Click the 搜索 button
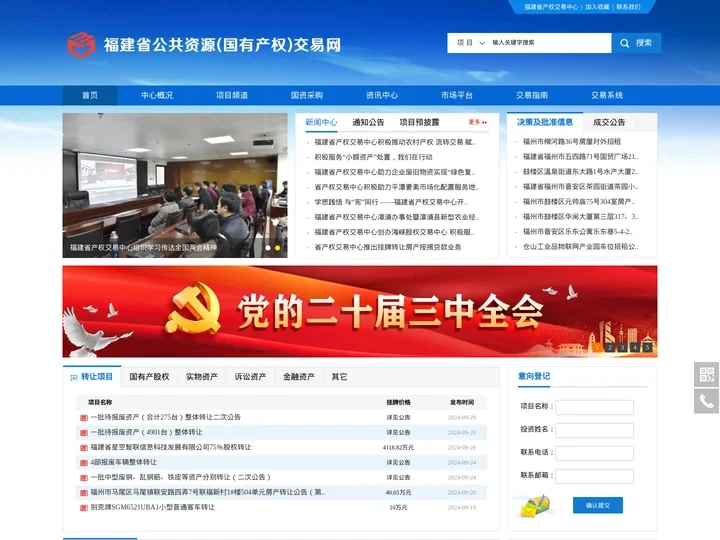The image size is (720, 540). coord(636,43)
